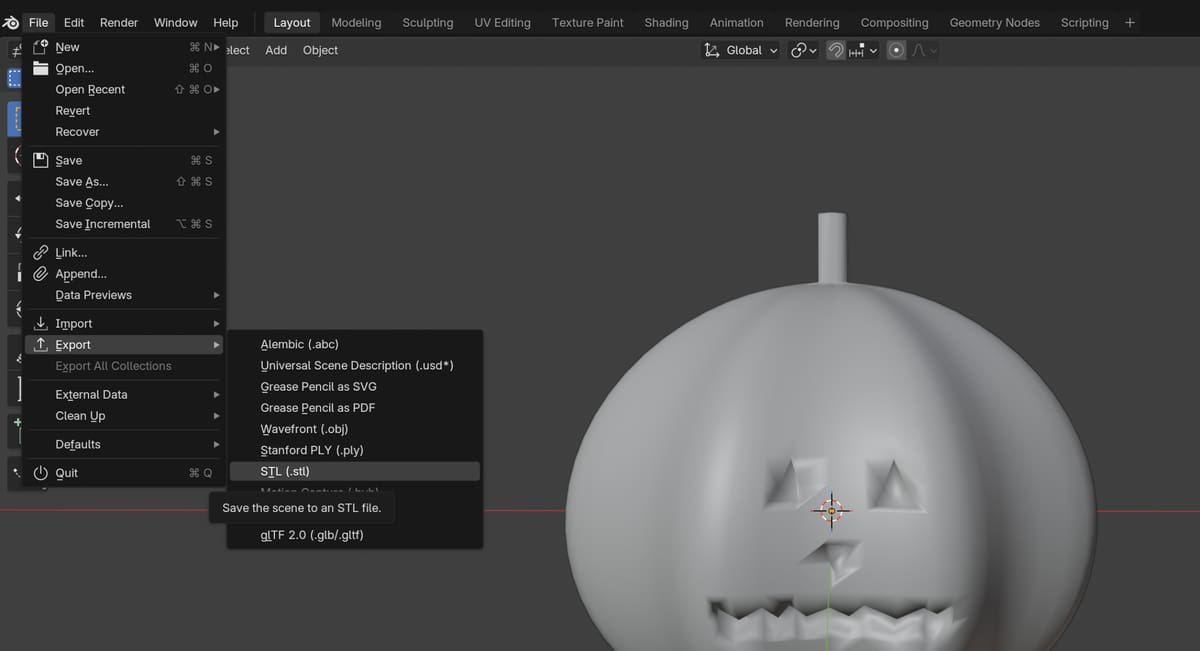Open the Render menu
The height and width of the screenshot is (651, 1200).
[119, 22]
